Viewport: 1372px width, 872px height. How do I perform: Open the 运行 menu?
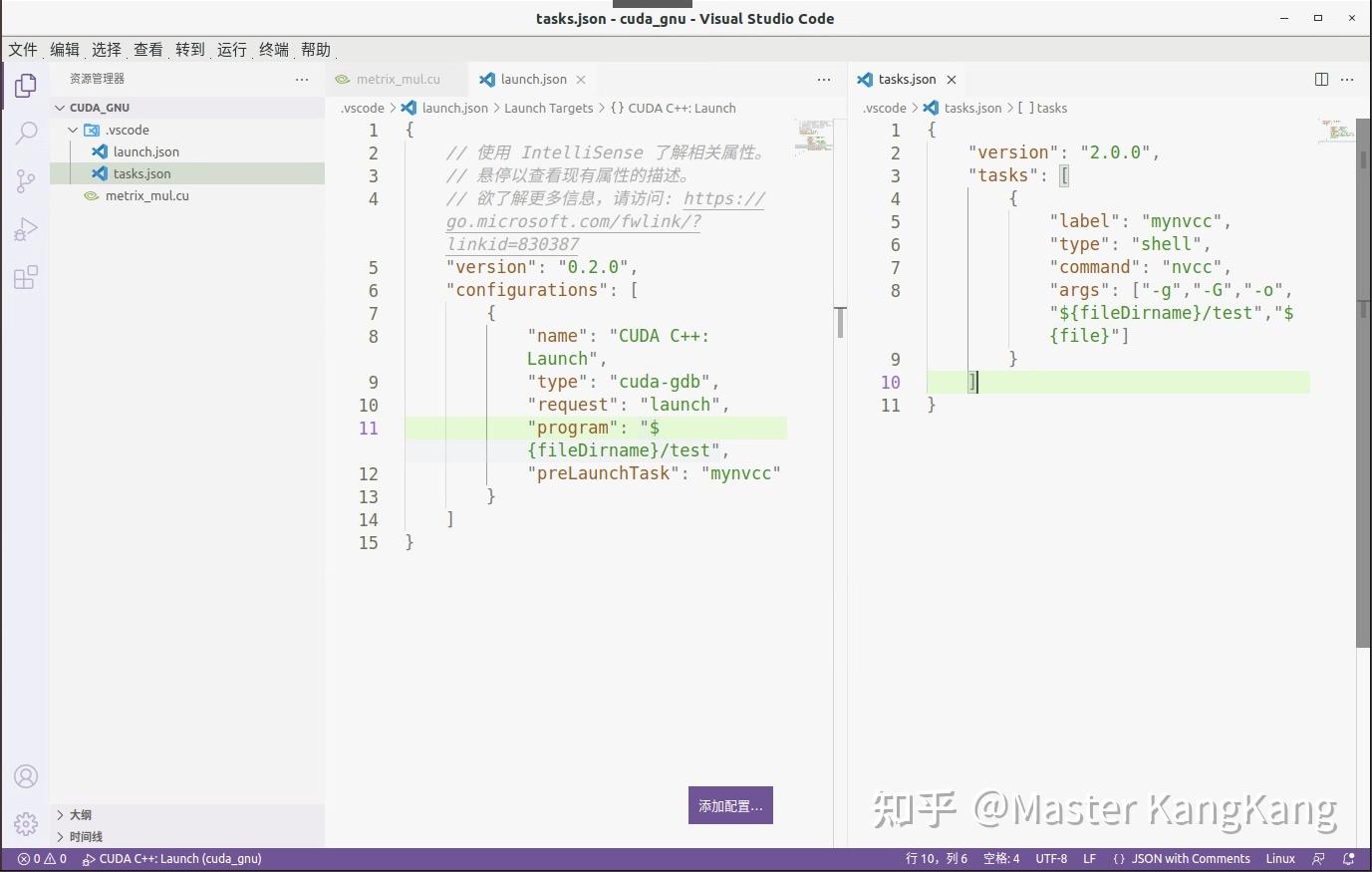[232, 50]
